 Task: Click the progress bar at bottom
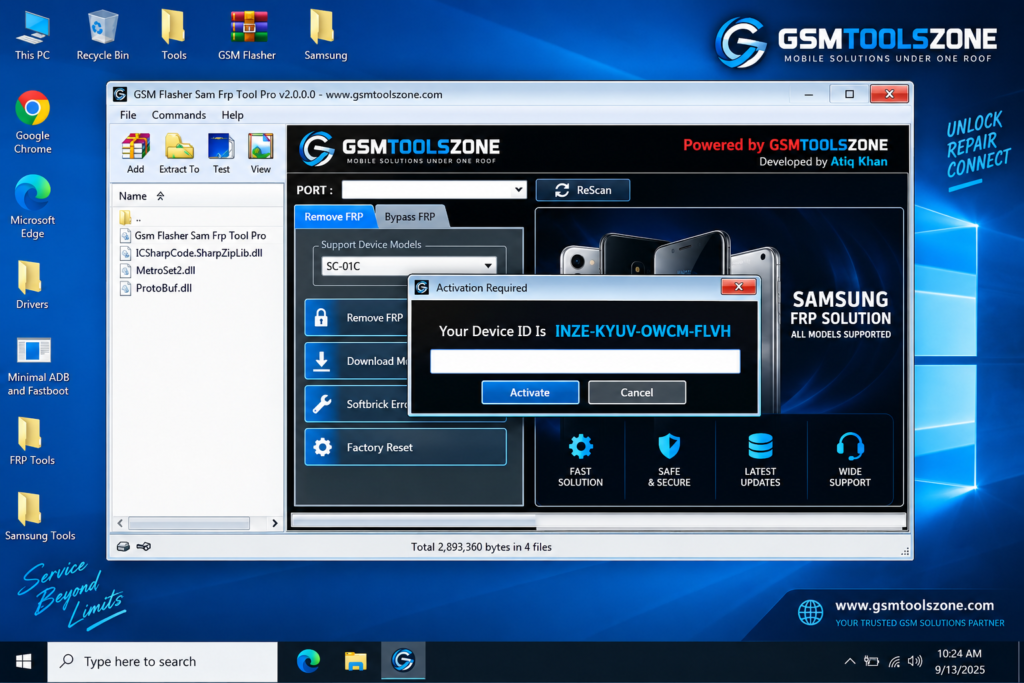tap(598, 521)
